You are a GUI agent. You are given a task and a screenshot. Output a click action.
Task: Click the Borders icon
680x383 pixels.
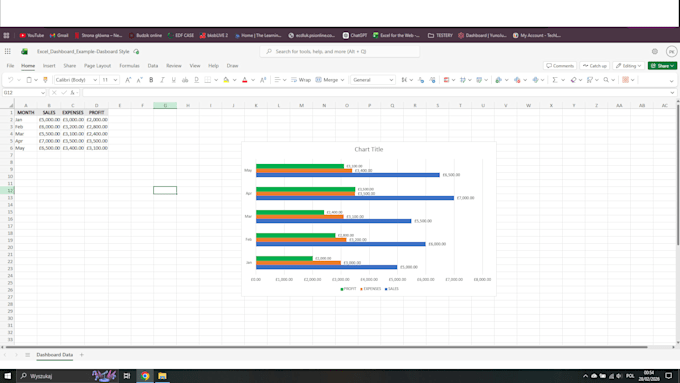pyautogui.click(x=208, y=80)
